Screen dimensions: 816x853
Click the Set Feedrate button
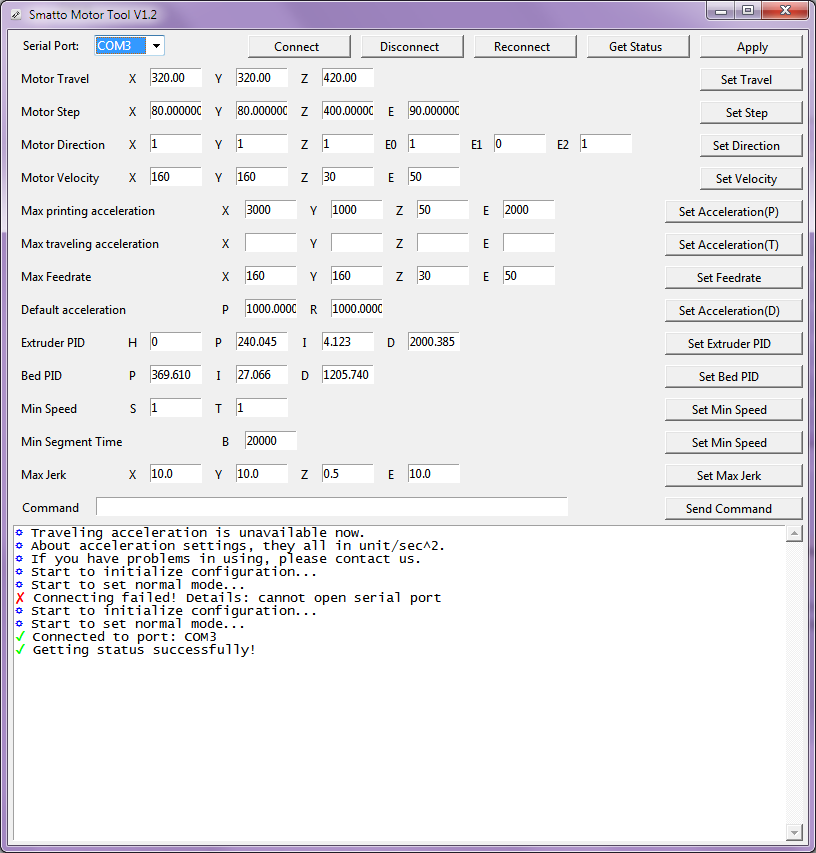click(x=733, y=278)
